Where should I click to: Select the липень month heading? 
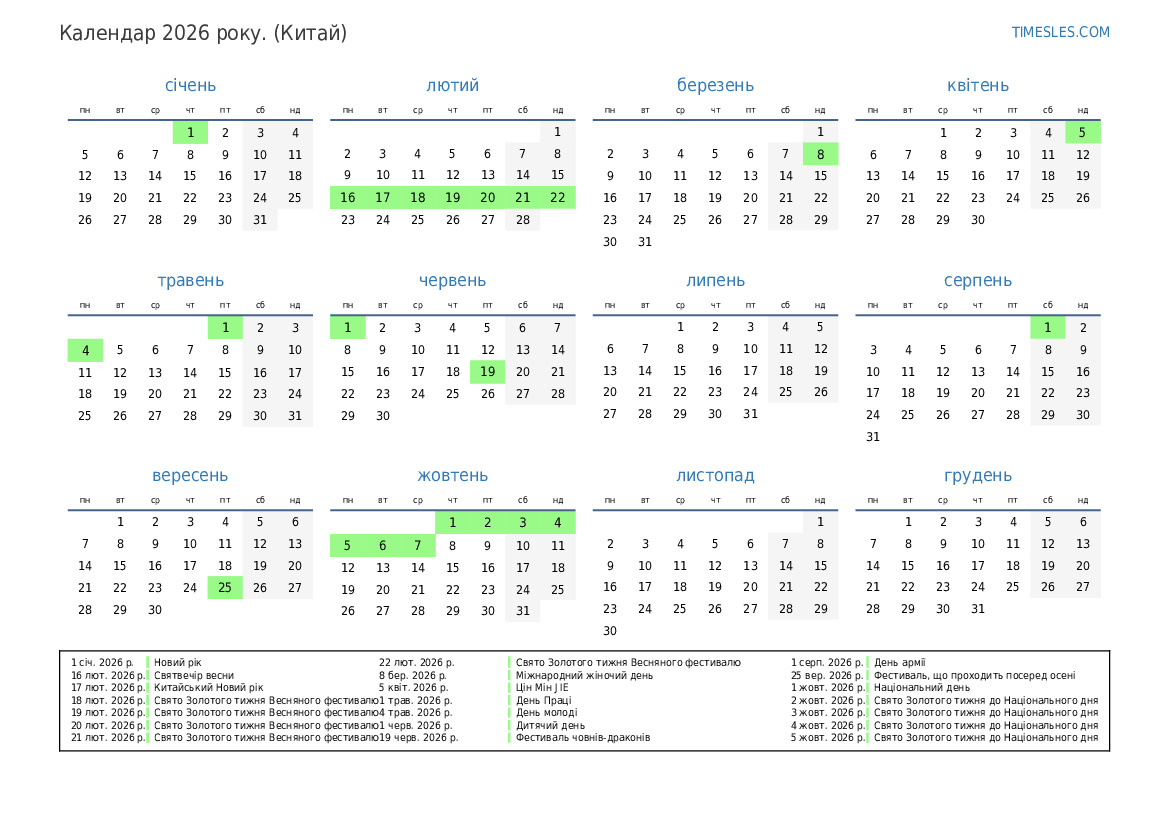click(x=715, y=280)
